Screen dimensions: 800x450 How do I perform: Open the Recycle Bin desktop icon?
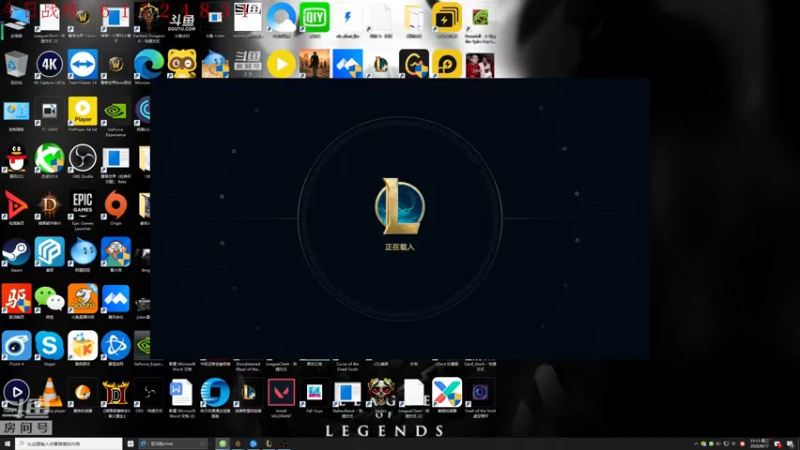pos(16,66)
